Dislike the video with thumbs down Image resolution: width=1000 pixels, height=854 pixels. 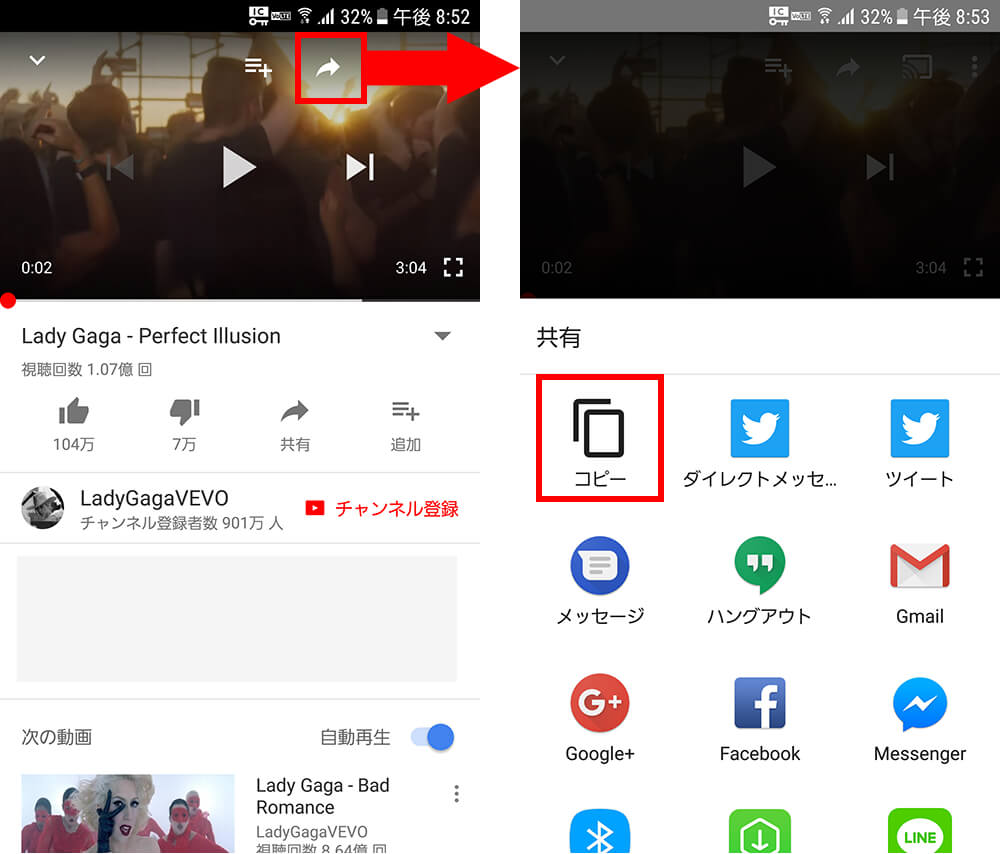pos(185,411)
